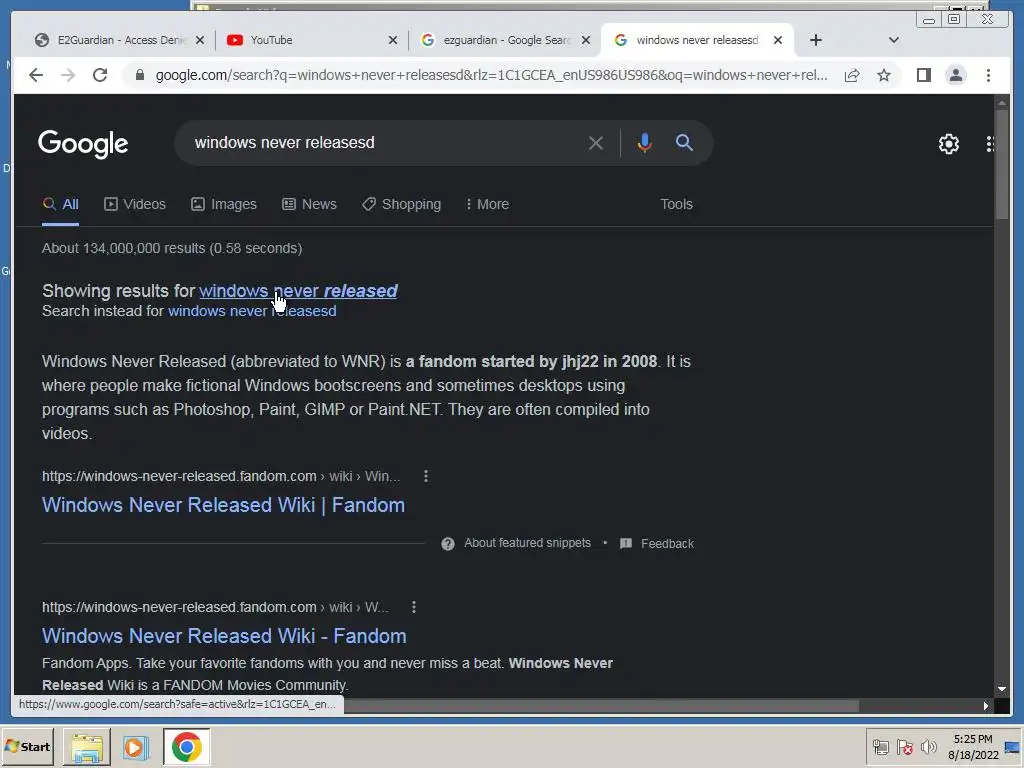Screen dimensions: 1024x768
Task: Go back using the browser back arrow
Action: pos(36,75)
